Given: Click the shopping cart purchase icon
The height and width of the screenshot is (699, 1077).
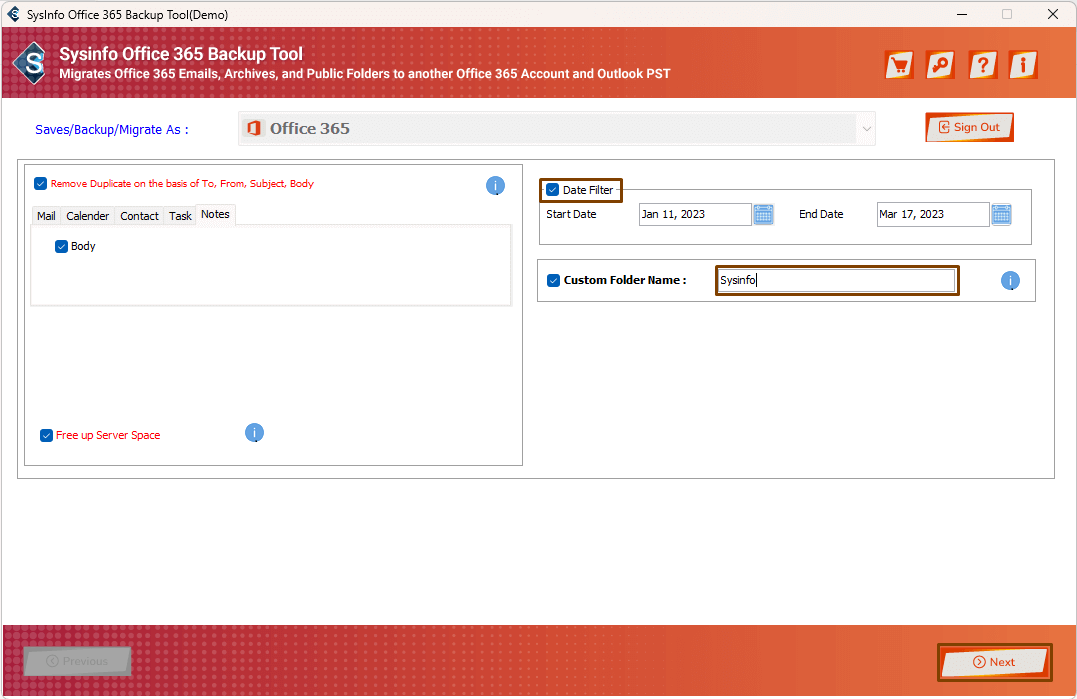Looking at the screenshot, I should tap(899, 65).
